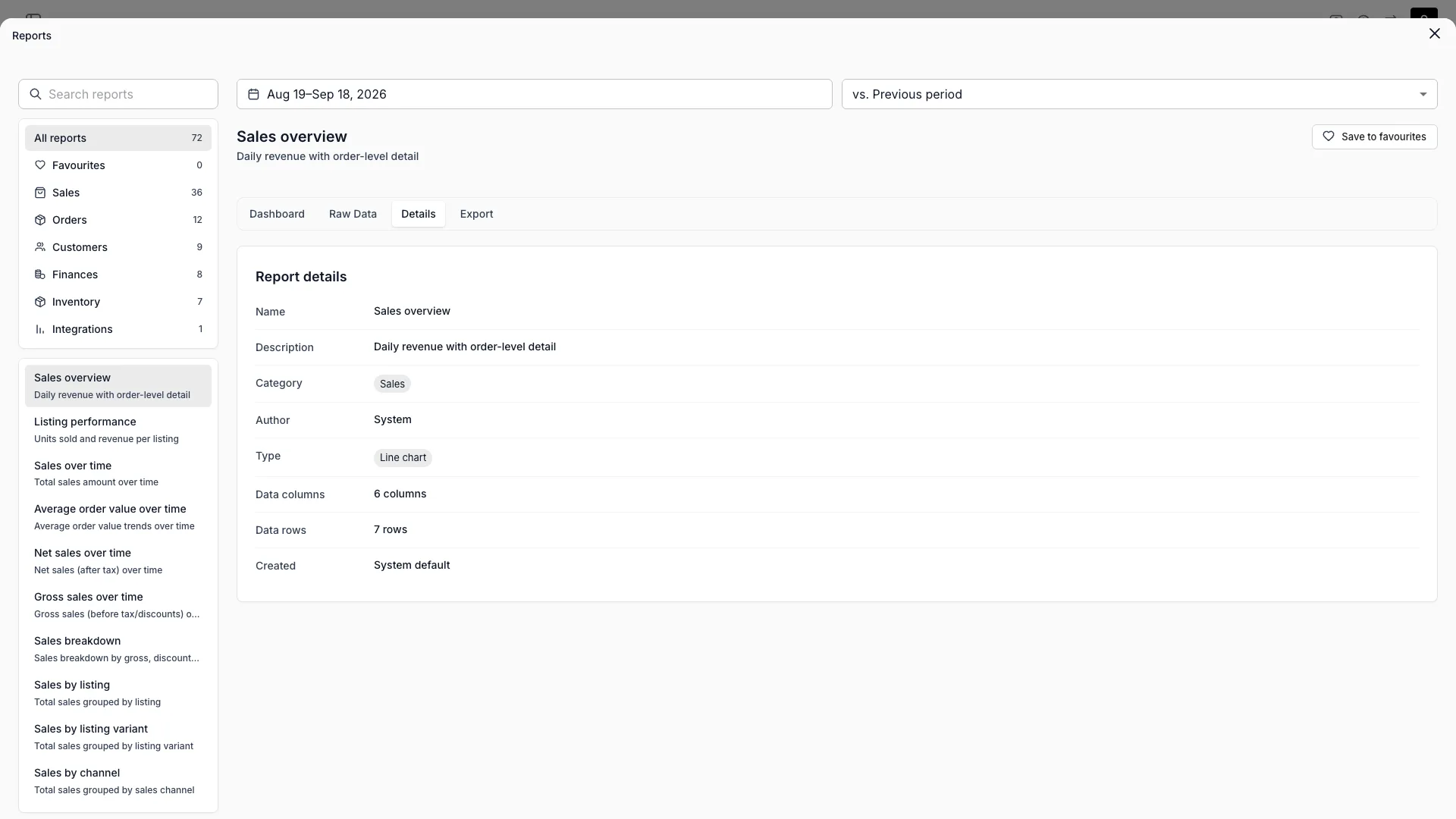Expand the vs. Previous period dropdown arrow
The height and width of the screenshot is (819, 1456).
pyautogui.click(x=1423, y=94)
